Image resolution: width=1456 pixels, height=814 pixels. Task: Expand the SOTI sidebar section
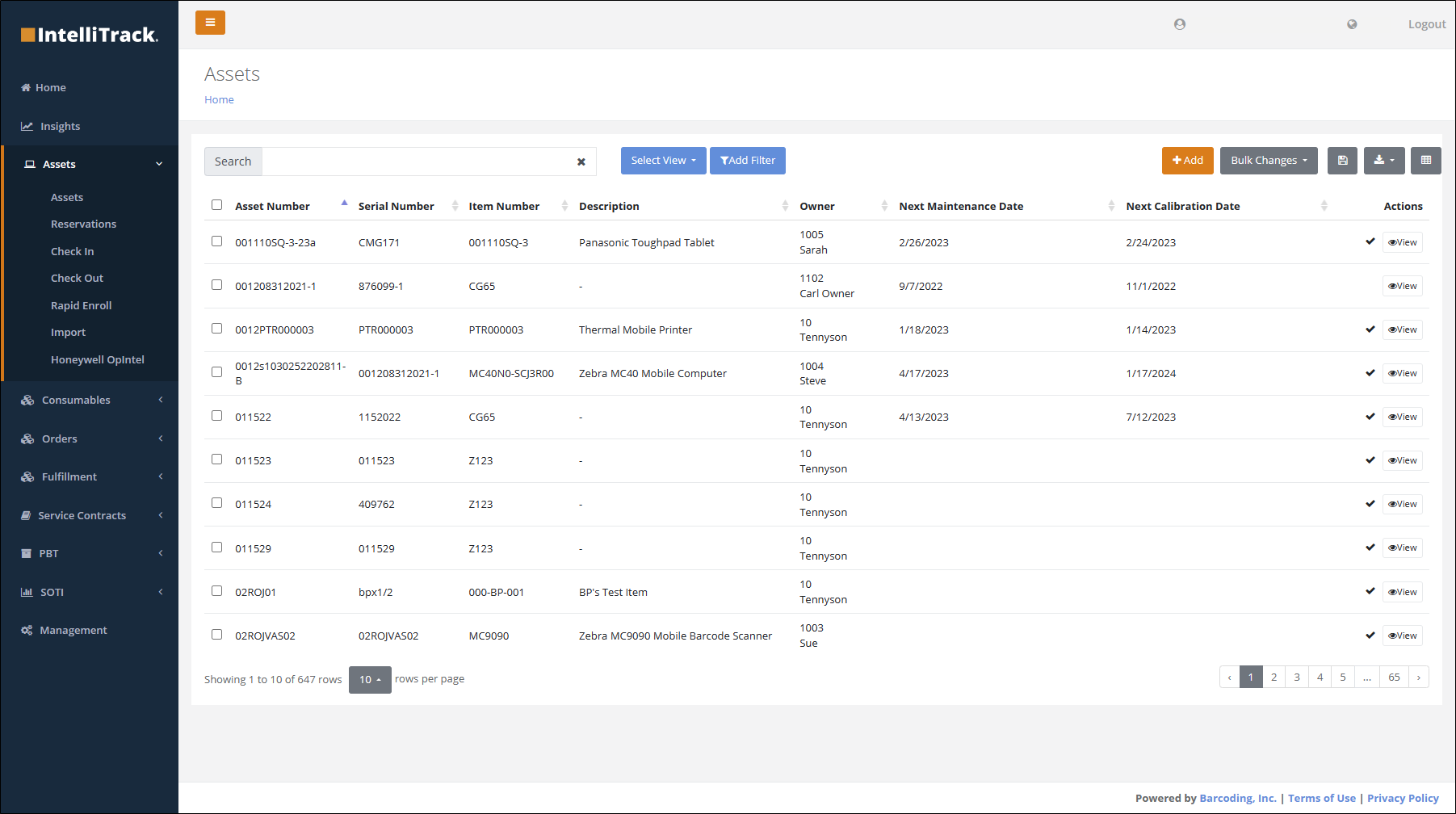[90, 592]
